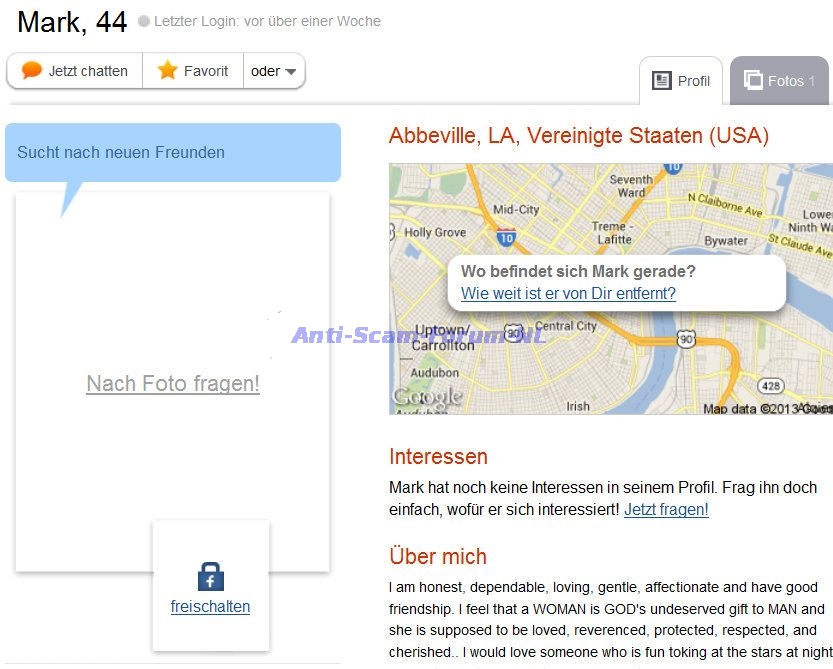
Task: Open the Profil tab
Action: point(681,81)
